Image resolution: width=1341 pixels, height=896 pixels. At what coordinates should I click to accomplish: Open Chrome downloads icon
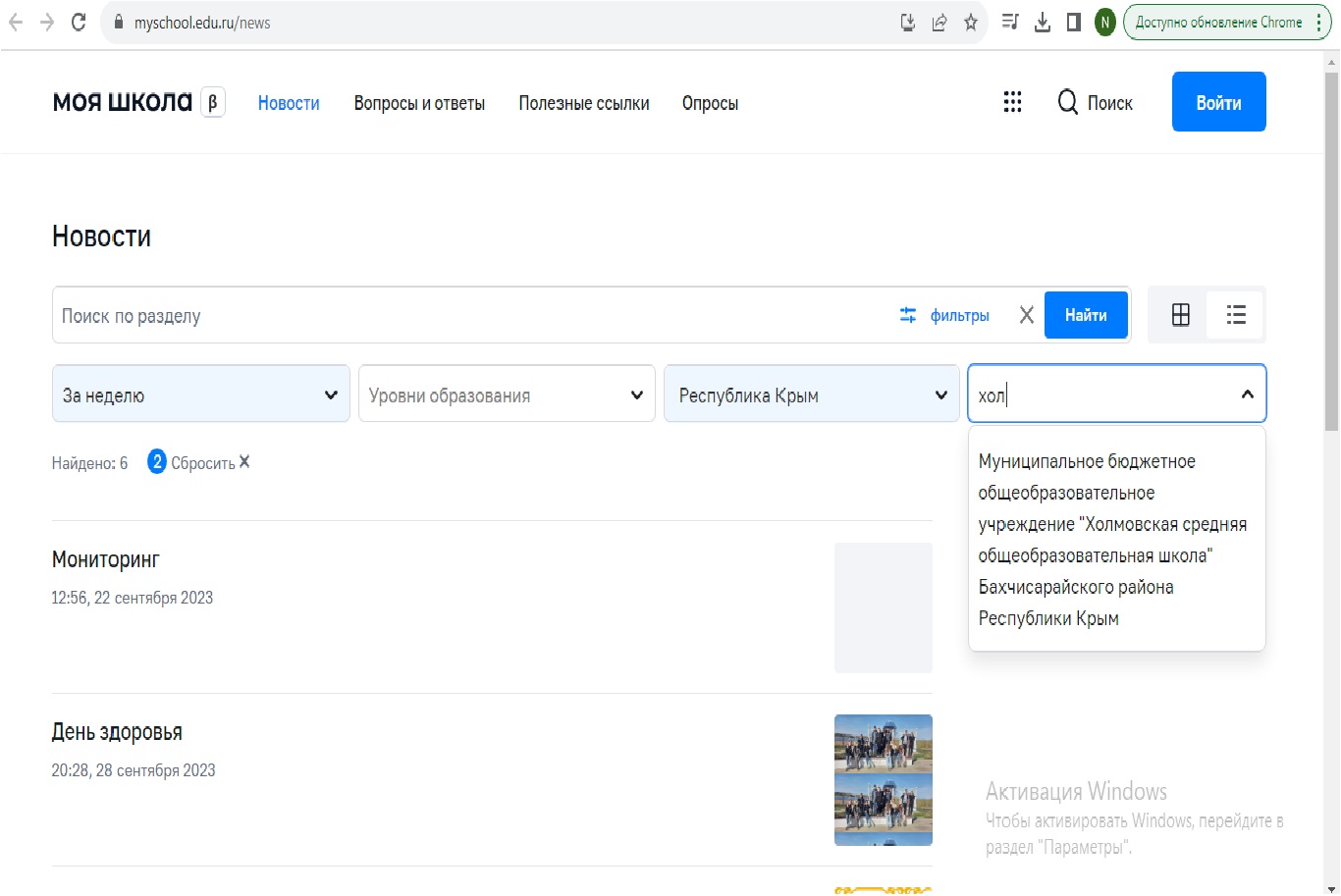pos(1042,22)
